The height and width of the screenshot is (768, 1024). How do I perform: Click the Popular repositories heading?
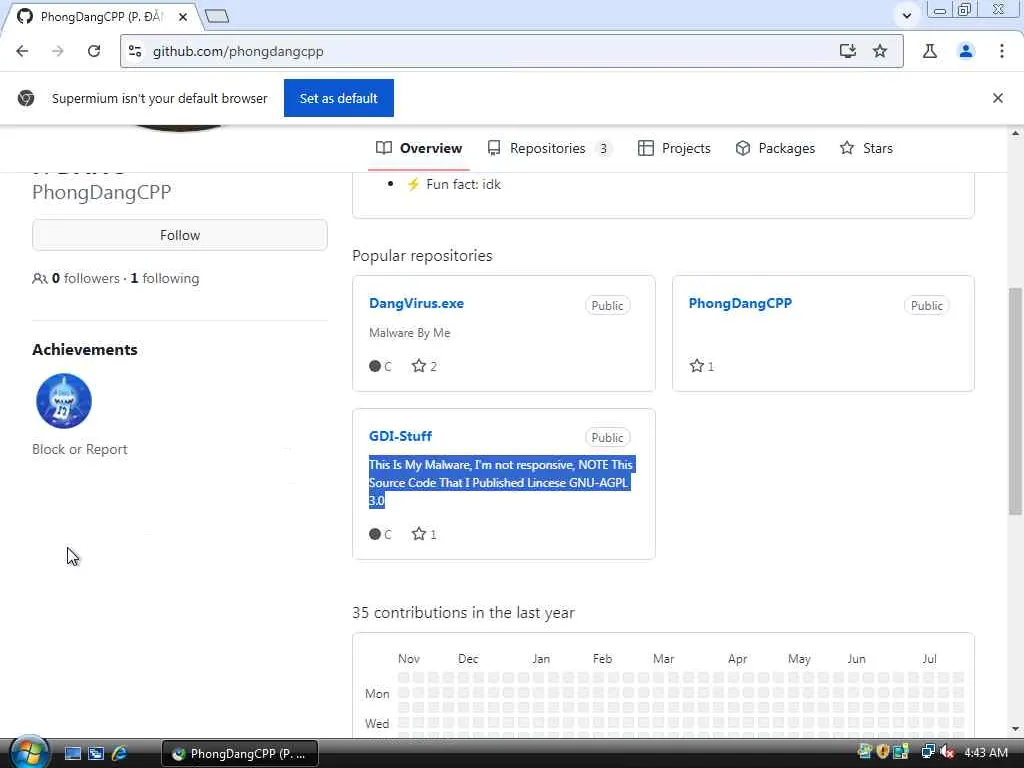(x=422, y=255)
